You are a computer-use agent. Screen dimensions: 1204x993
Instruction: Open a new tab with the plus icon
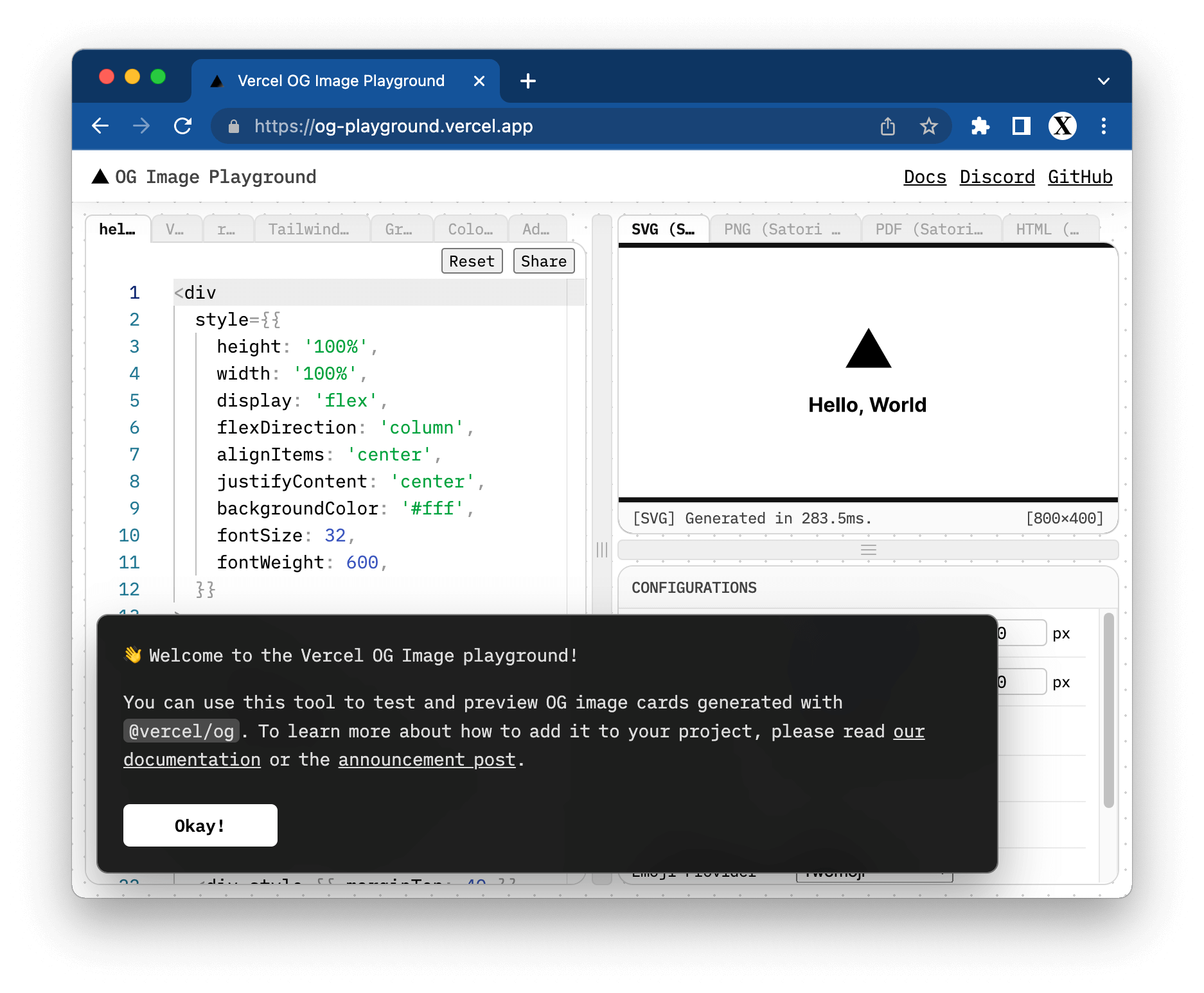pos(527,81)
